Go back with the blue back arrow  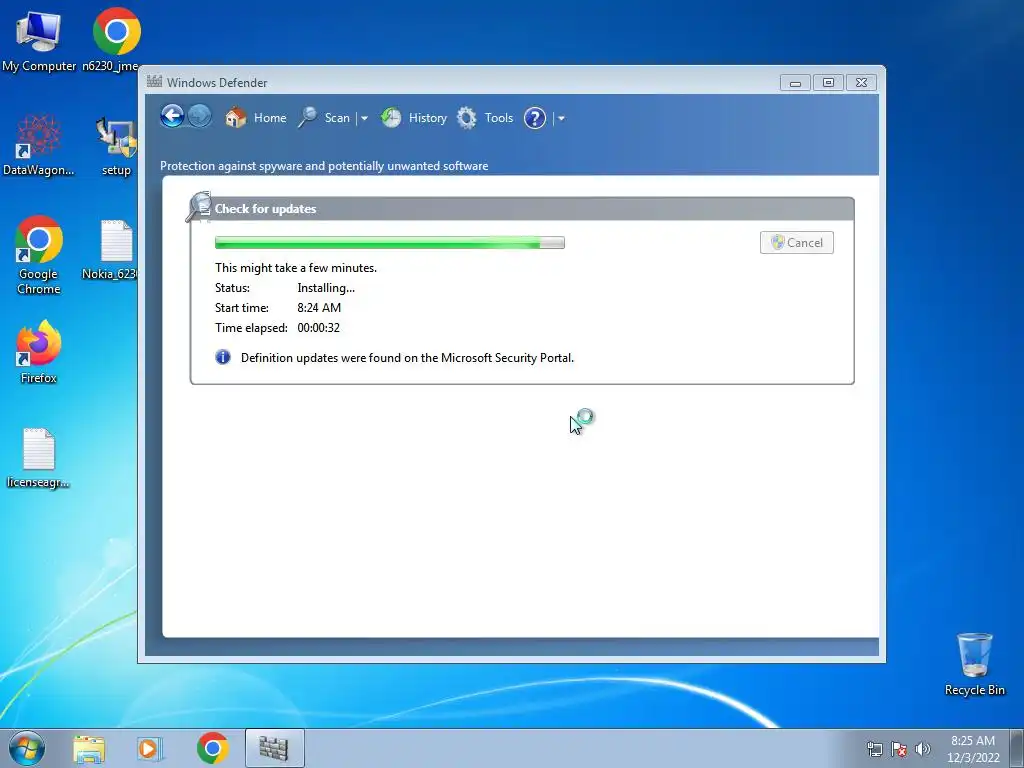point(172,117)
